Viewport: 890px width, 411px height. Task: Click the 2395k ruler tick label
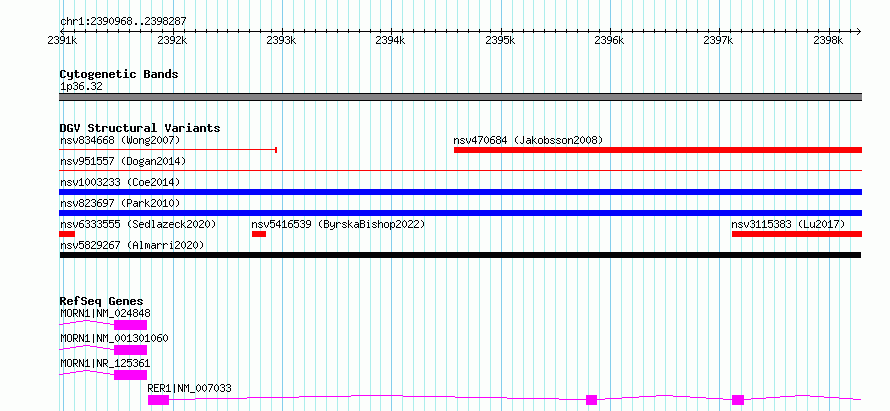501,40
